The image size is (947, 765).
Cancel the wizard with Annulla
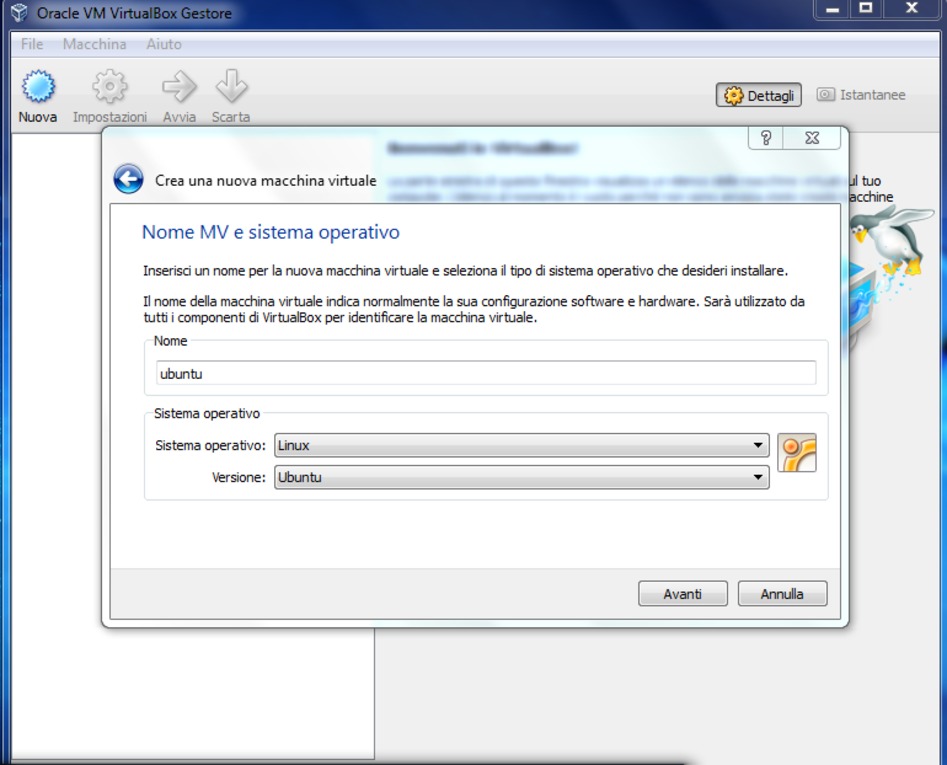click(x=782, y=594)
